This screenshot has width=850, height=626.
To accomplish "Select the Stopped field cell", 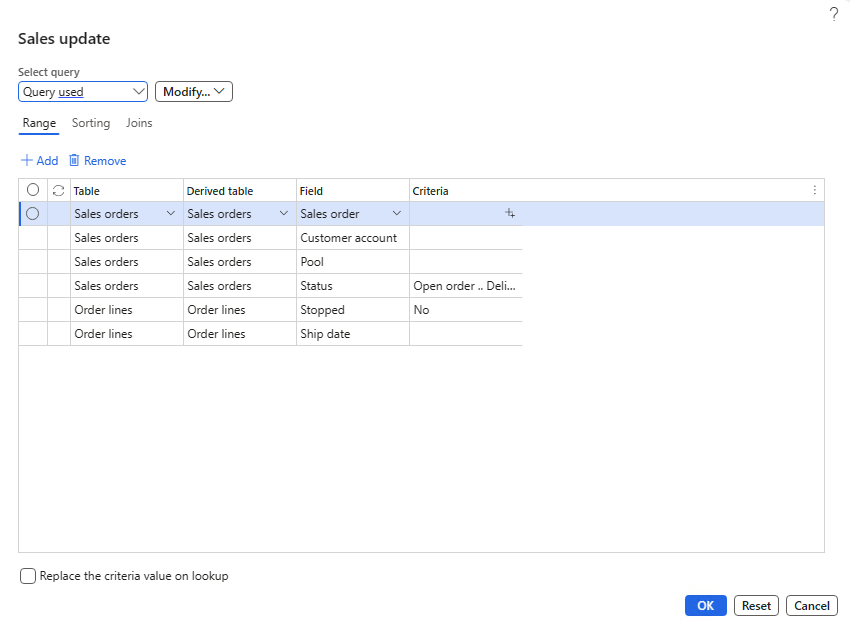I will tap(352, 309).
